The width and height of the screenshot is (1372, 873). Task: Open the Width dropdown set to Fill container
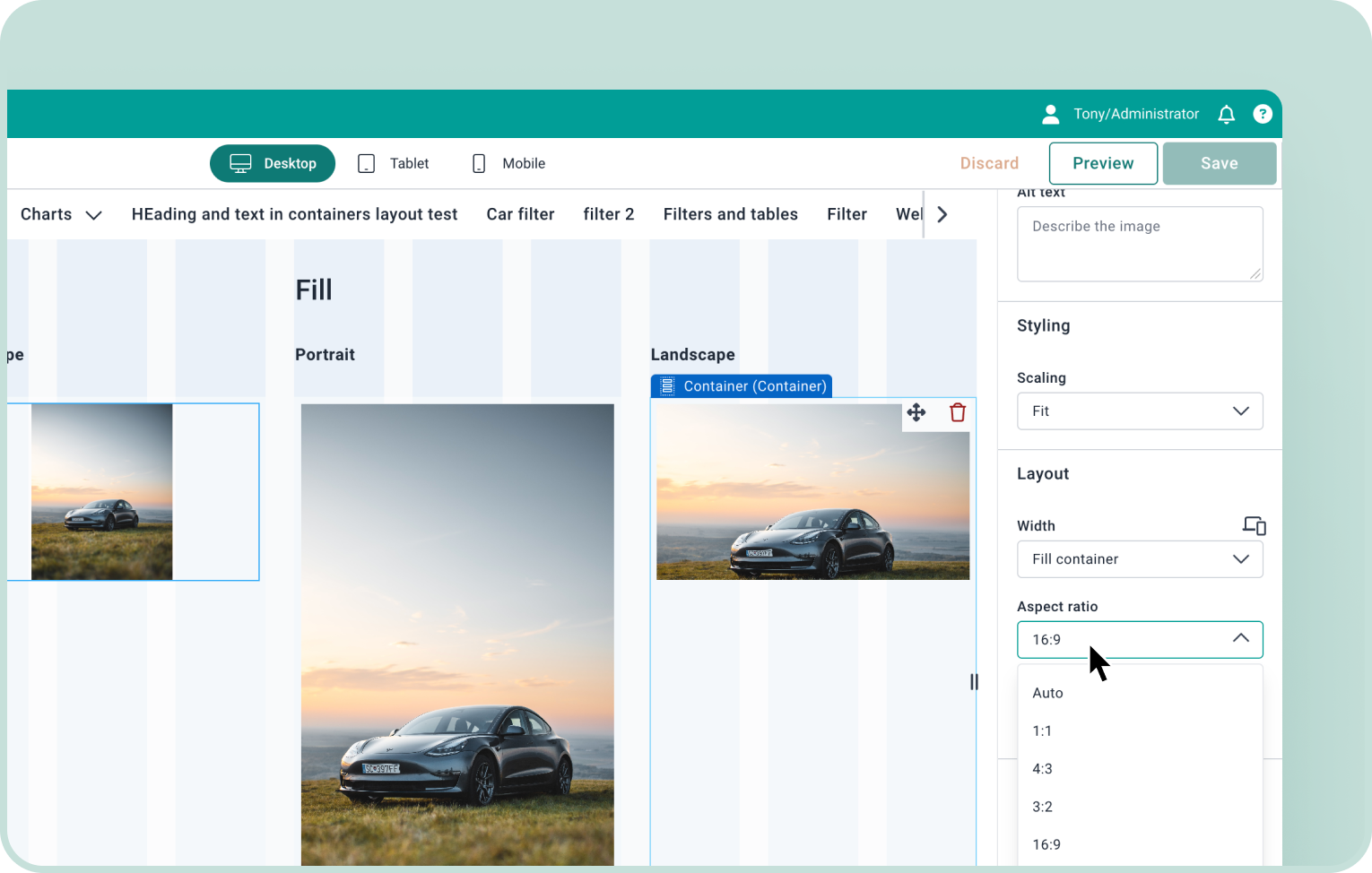coord(1140,559)
